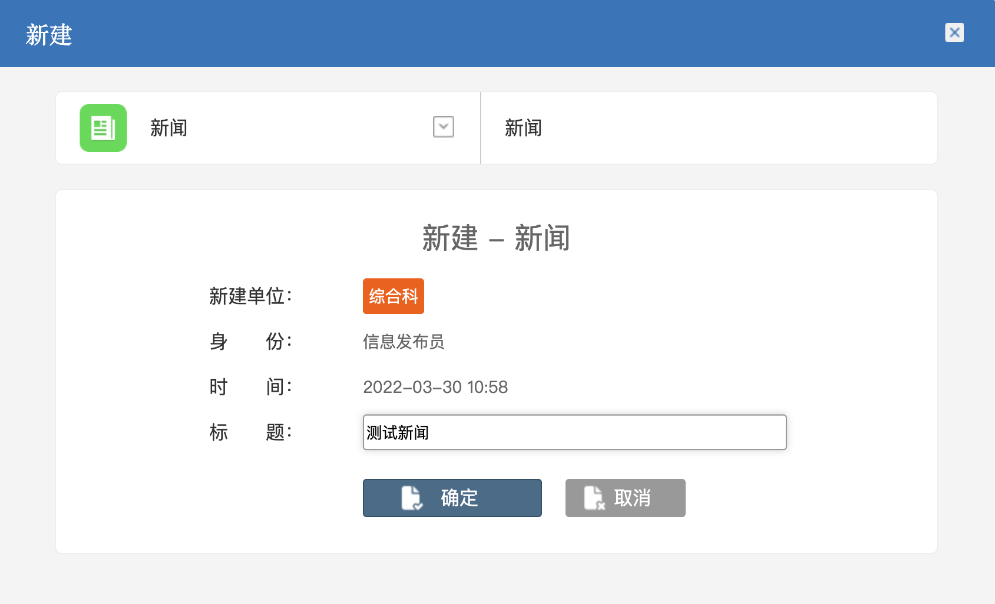Click the 新闻 text in right panel
This screenshot has width=995, height=604.
[x=523, y=128]
